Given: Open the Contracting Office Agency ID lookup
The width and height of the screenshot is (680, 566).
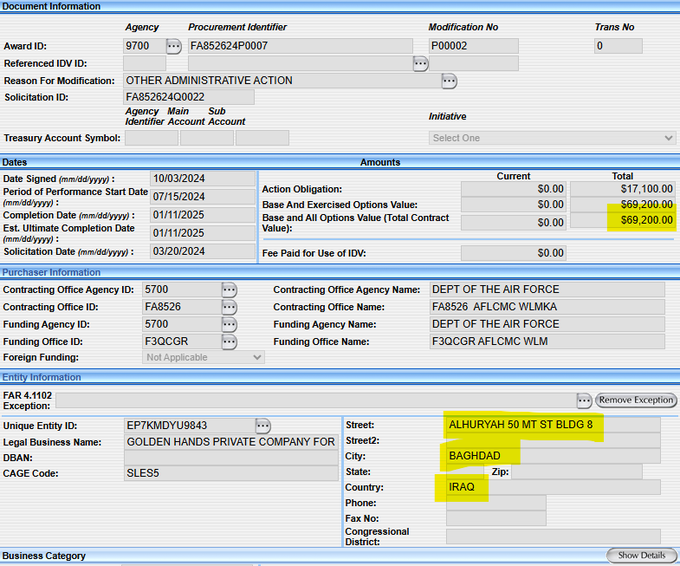Looking at the screenshot, I should [x=229, y=290].
